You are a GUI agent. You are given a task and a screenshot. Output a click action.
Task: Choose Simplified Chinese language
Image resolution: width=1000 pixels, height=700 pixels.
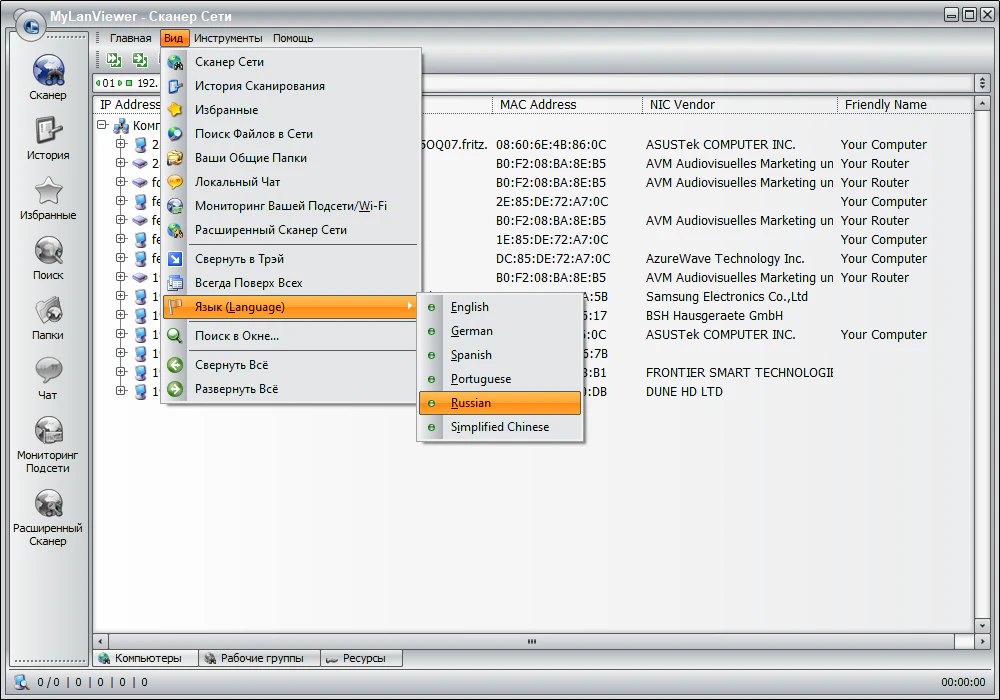[x=499, y=427]
